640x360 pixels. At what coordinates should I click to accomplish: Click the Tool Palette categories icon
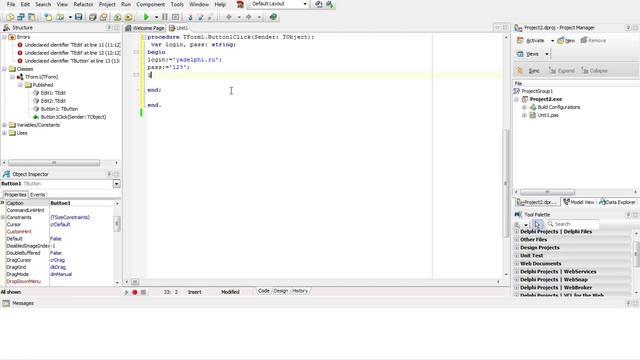point(518,224)
